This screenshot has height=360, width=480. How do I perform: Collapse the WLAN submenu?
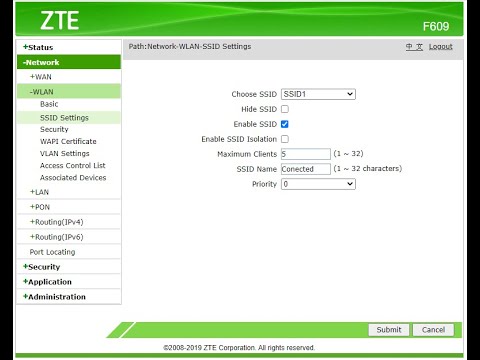(x=41, y=92)
